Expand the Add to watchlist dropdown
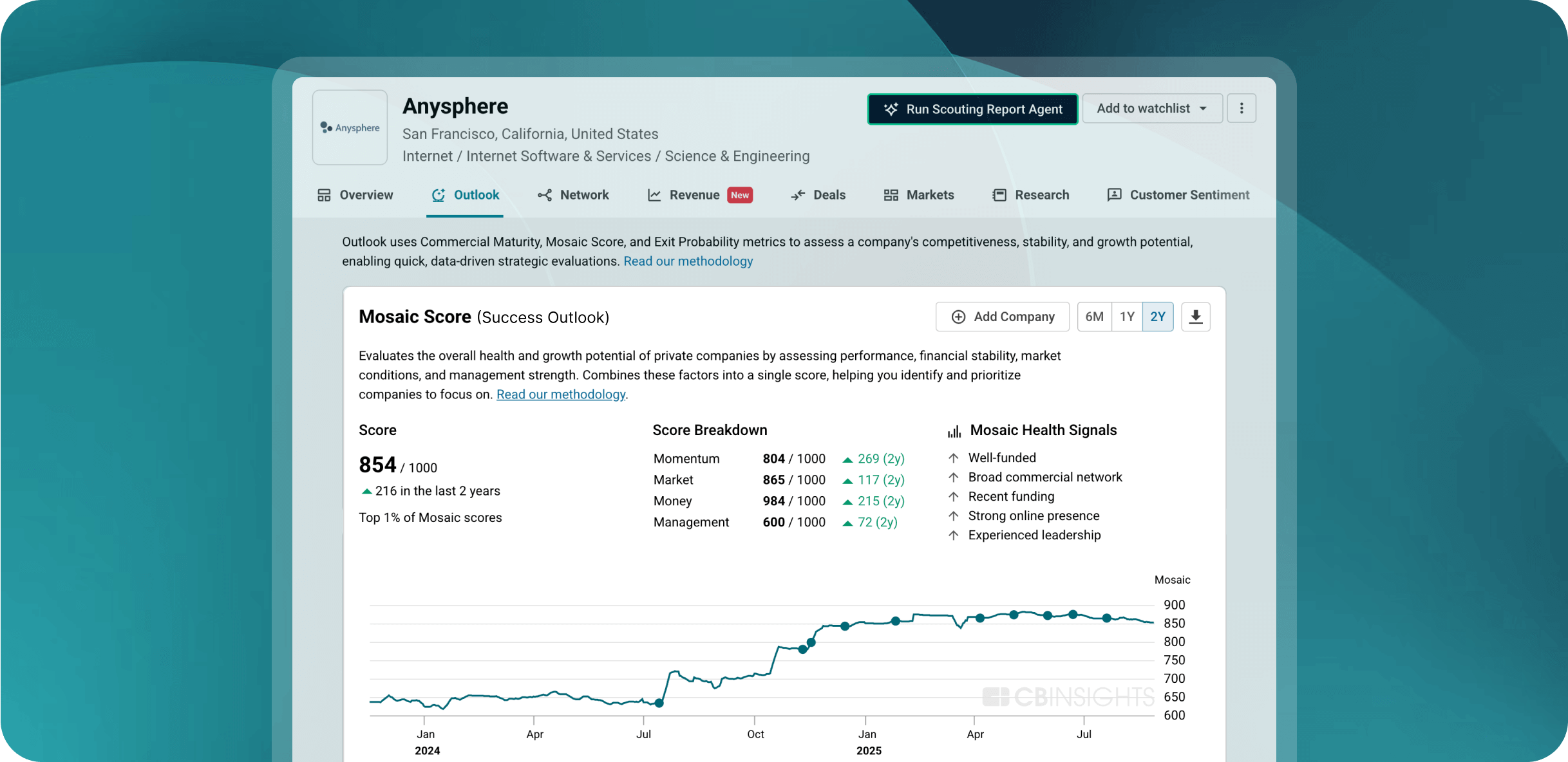This screenshot has height=762, width=1568. pos(1151,108)
